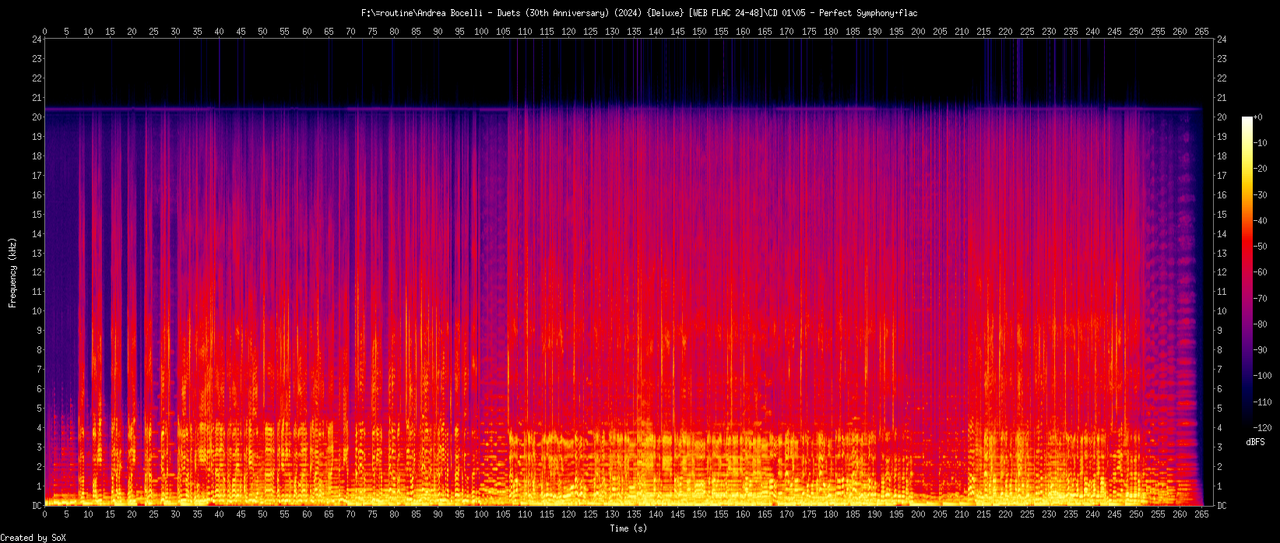The image size is (1280, 543).
Task: Select the '-60' value on the dBFS legend
Action: pyautogui.click(x=1262, y=273)
